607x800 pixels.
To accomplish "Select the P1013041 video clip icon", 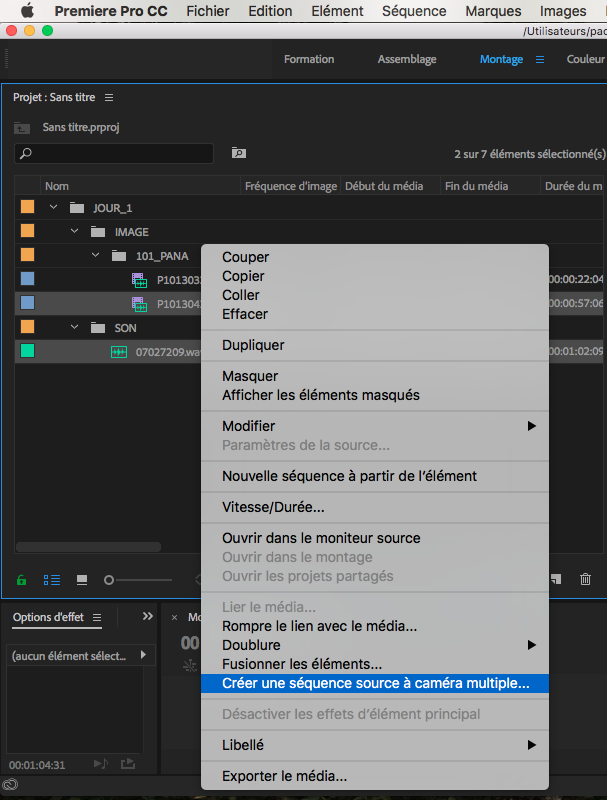I will click(x=139, y=304).
